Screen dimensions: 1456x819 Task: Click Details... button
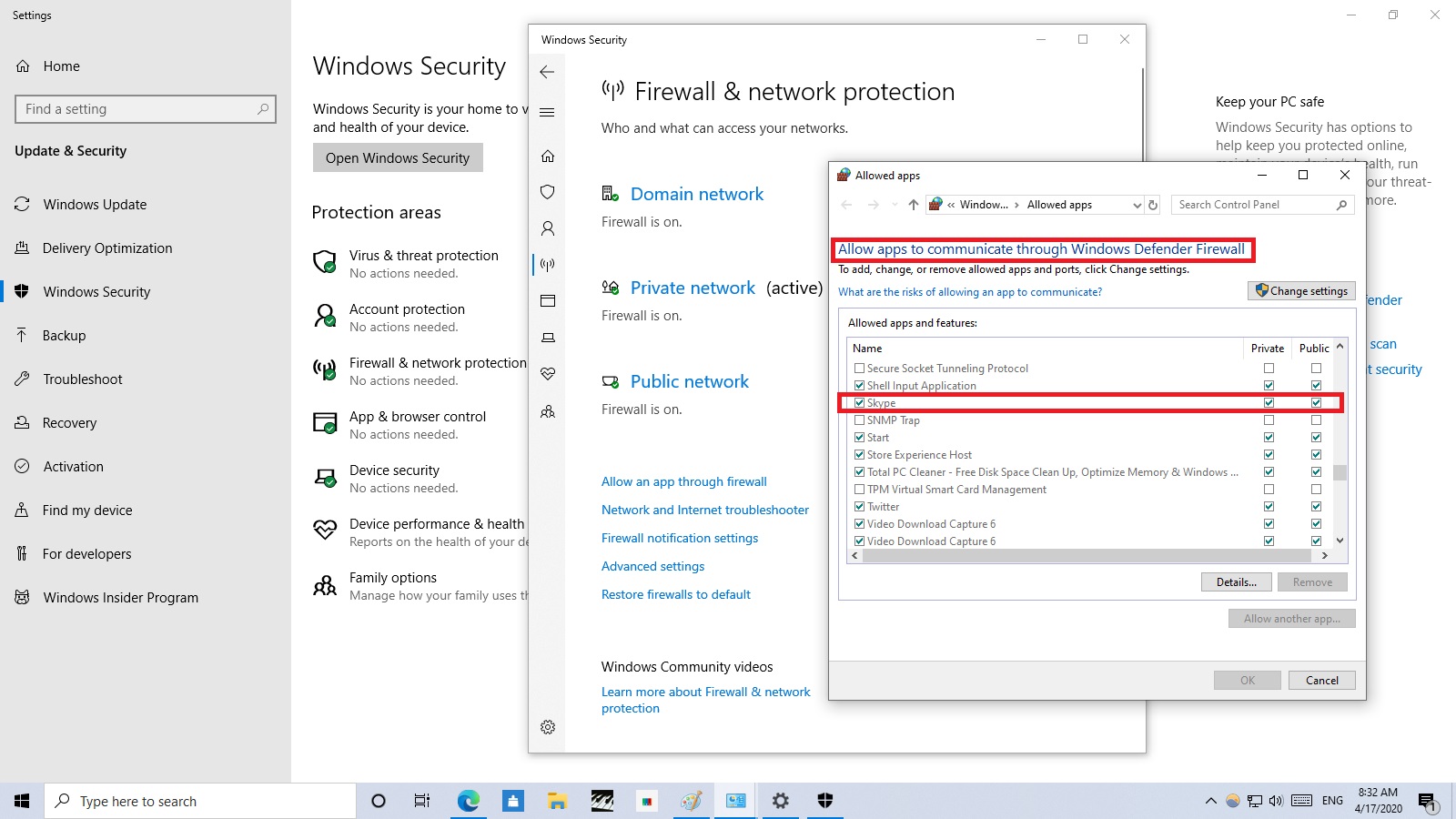[1236, 582]
